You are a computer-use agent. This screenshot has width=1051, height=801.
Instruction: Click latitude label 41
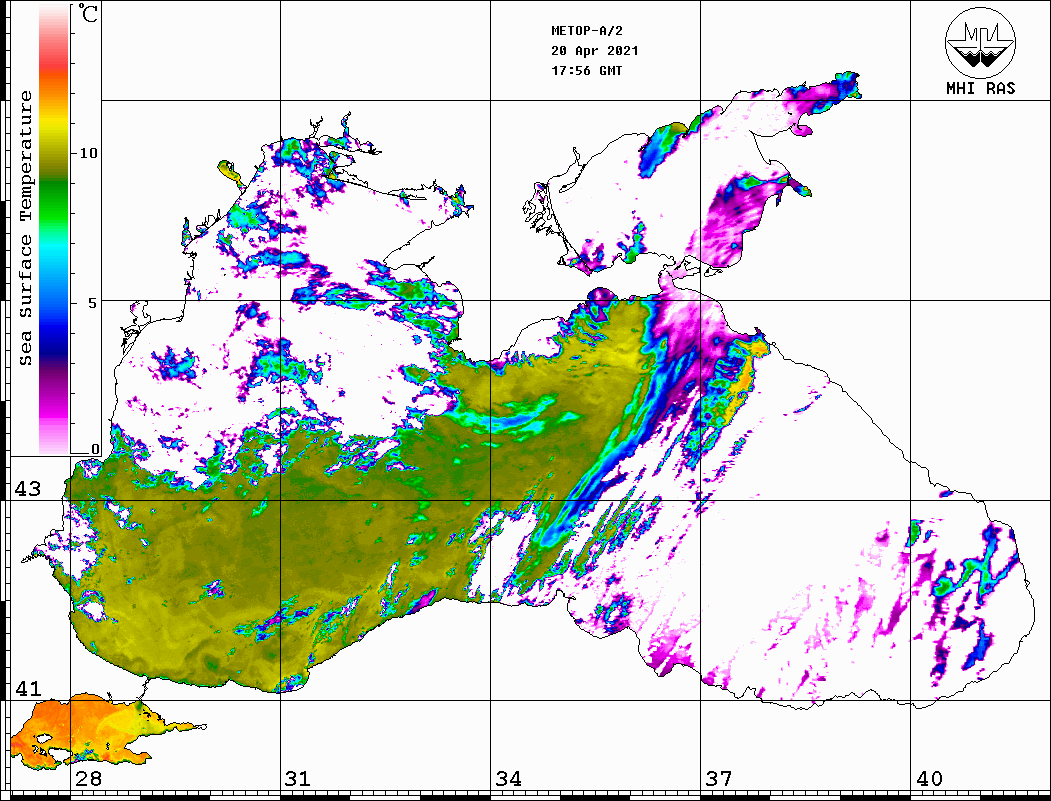tap(27, 689)
